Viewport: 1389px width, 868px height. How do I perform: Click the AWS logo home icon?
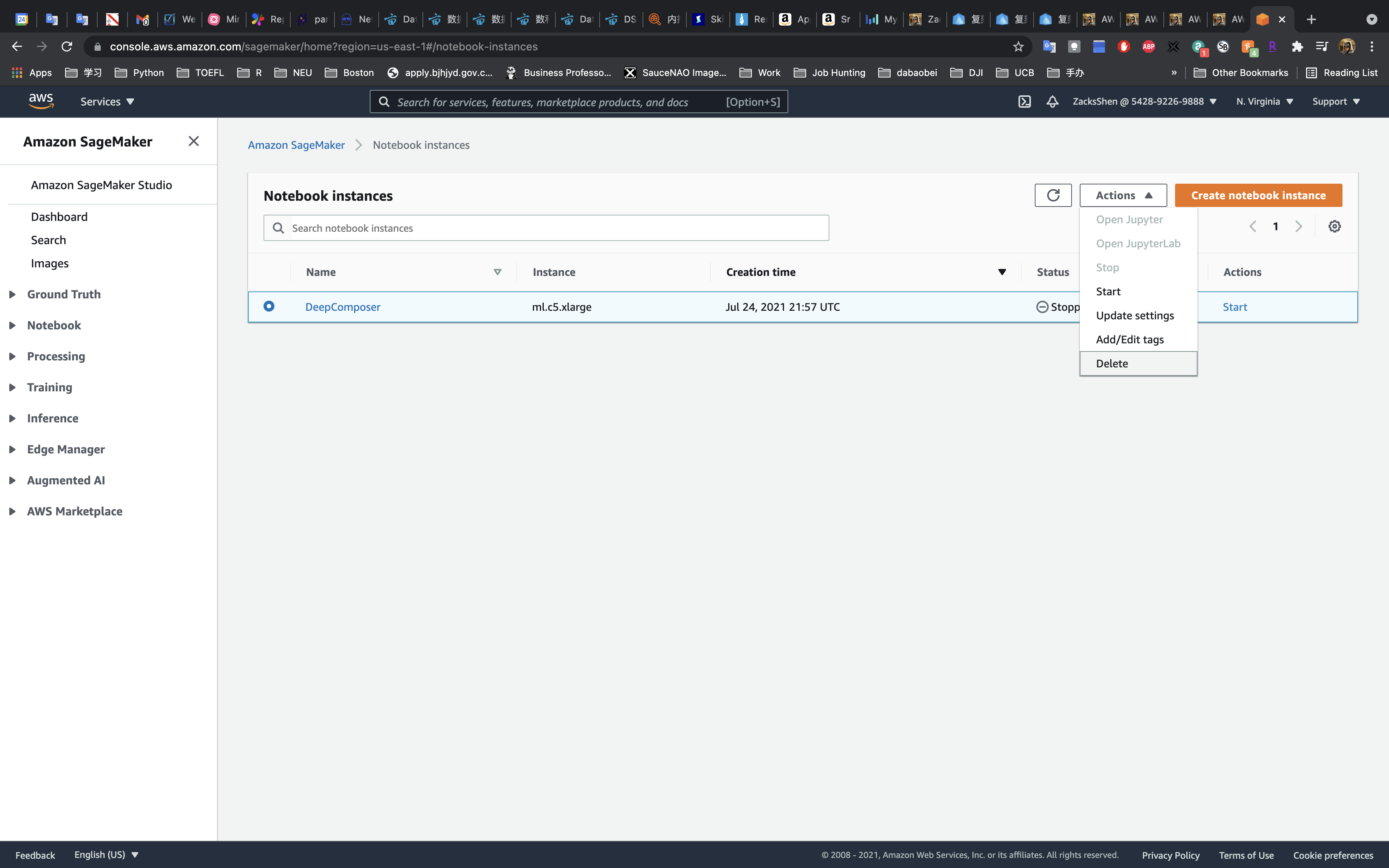click(x=41, y=101)
